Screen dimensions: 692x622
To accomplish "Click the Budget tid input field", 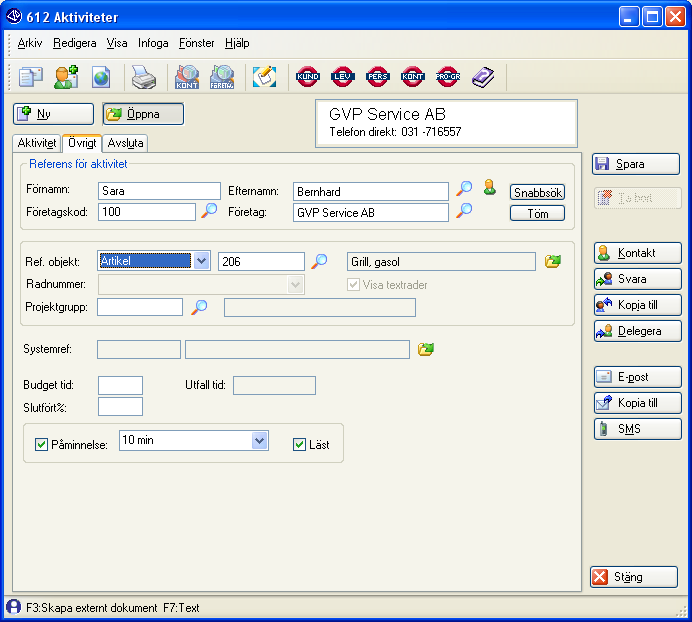I will (120, 385).
